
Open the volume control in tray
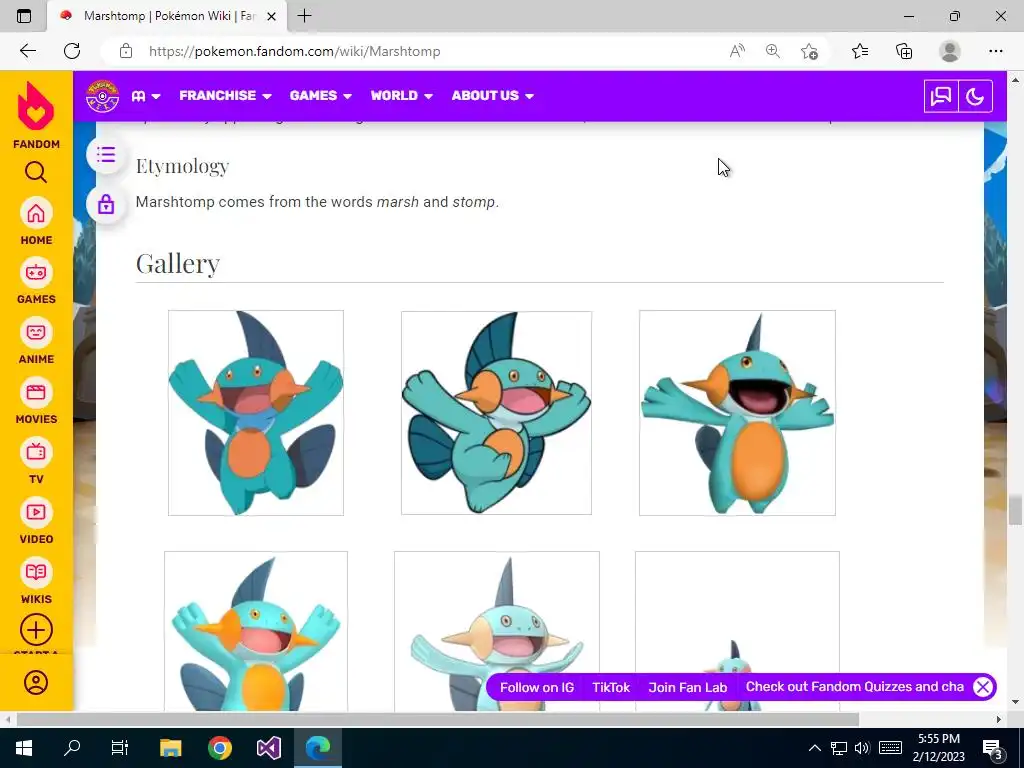[x=862, y=748]
